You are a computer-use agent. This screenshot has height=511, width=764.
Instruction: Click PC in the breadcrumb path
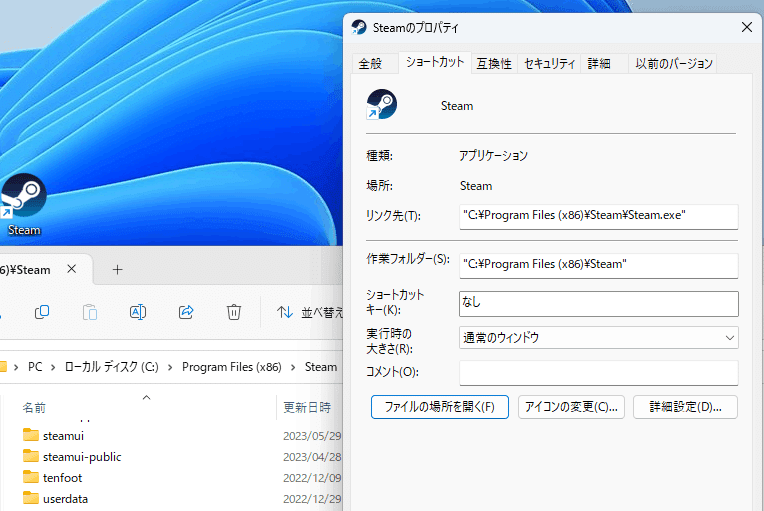click(x=35, y=367)
